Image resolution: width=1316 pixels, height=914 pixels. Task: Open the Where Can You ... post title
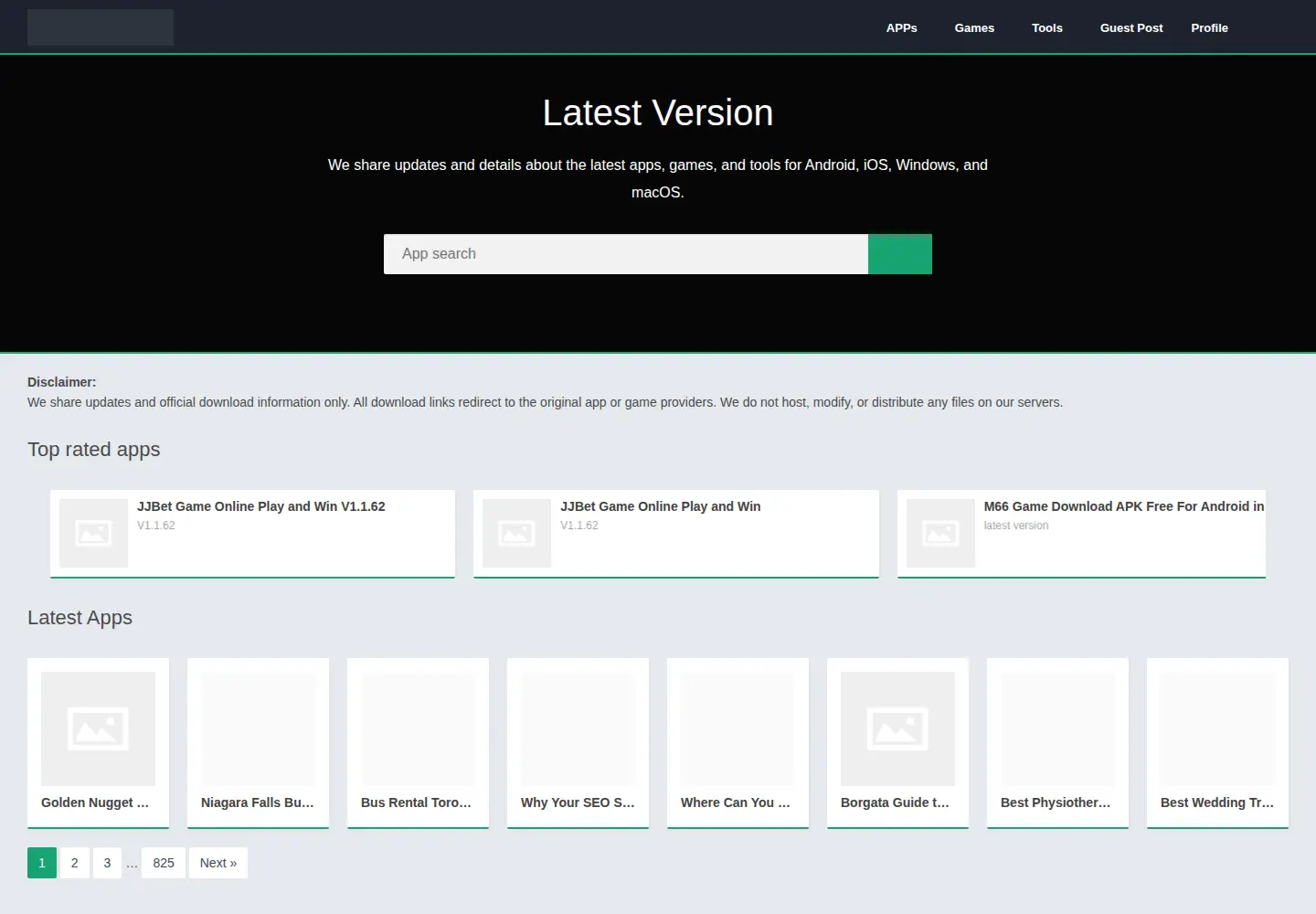(736, 802)
